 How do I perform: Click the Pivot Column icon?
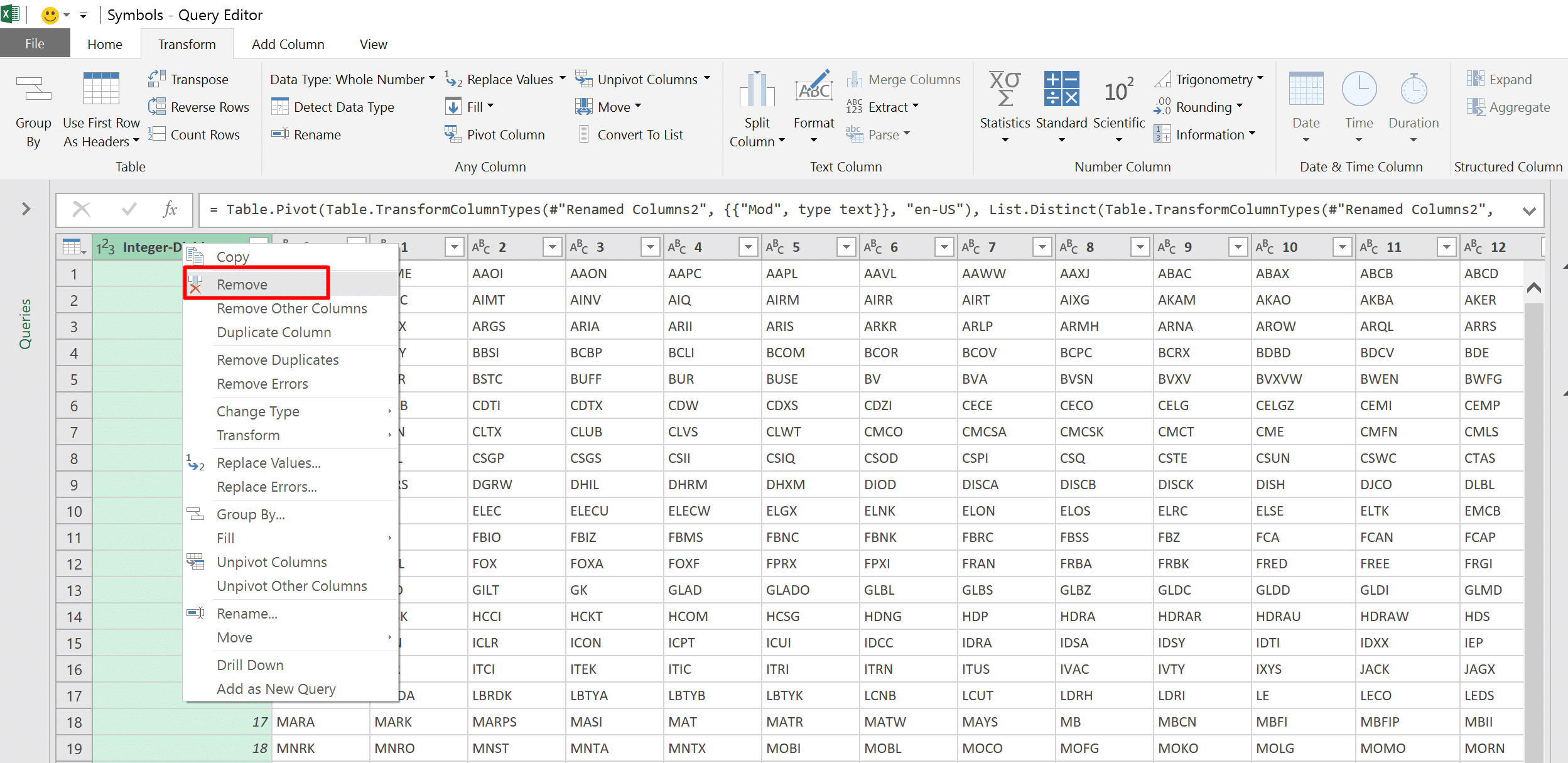click(x=453, y=134)
